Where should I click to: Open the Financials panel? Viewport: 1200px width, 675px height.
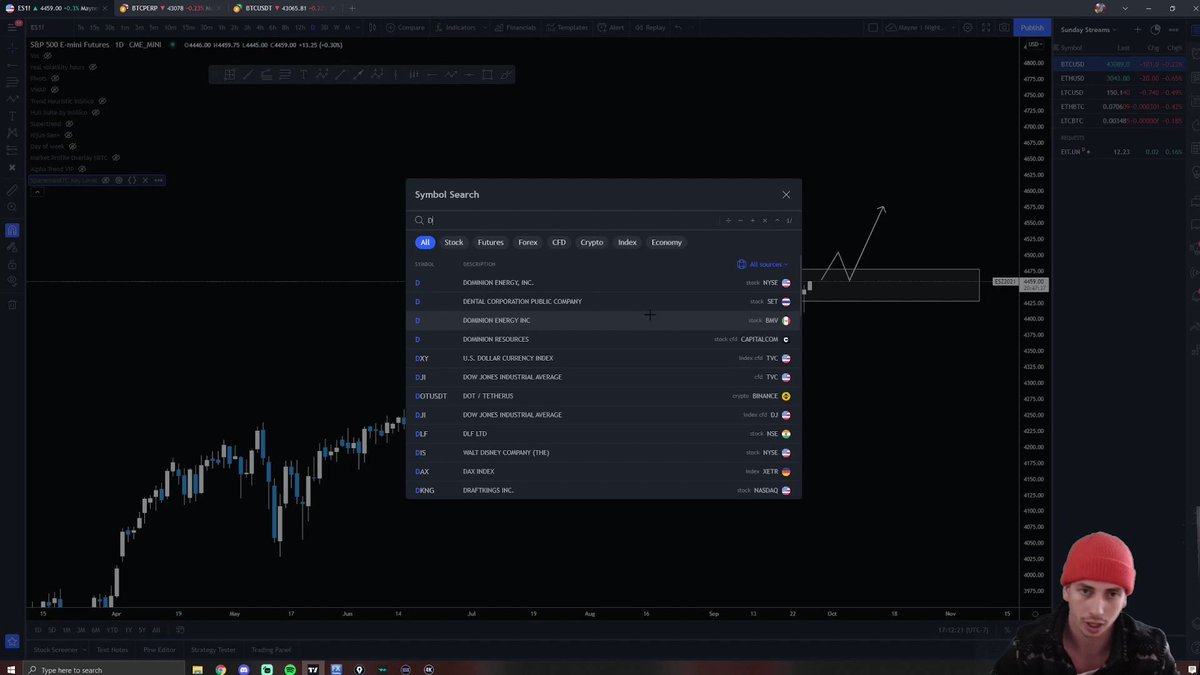[x=515, y=28]
